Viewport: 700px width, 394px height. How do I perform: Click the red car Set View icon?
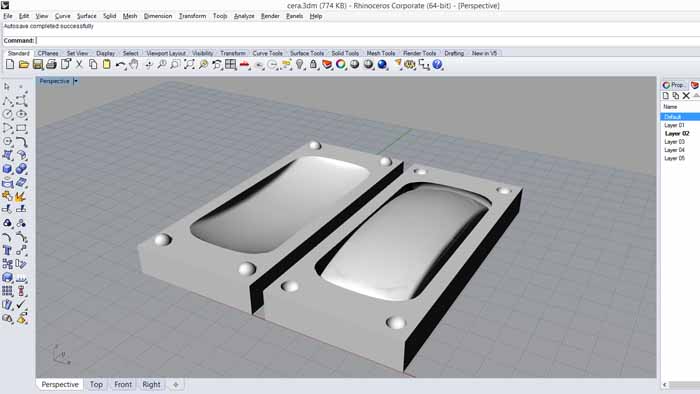[244, 65]
